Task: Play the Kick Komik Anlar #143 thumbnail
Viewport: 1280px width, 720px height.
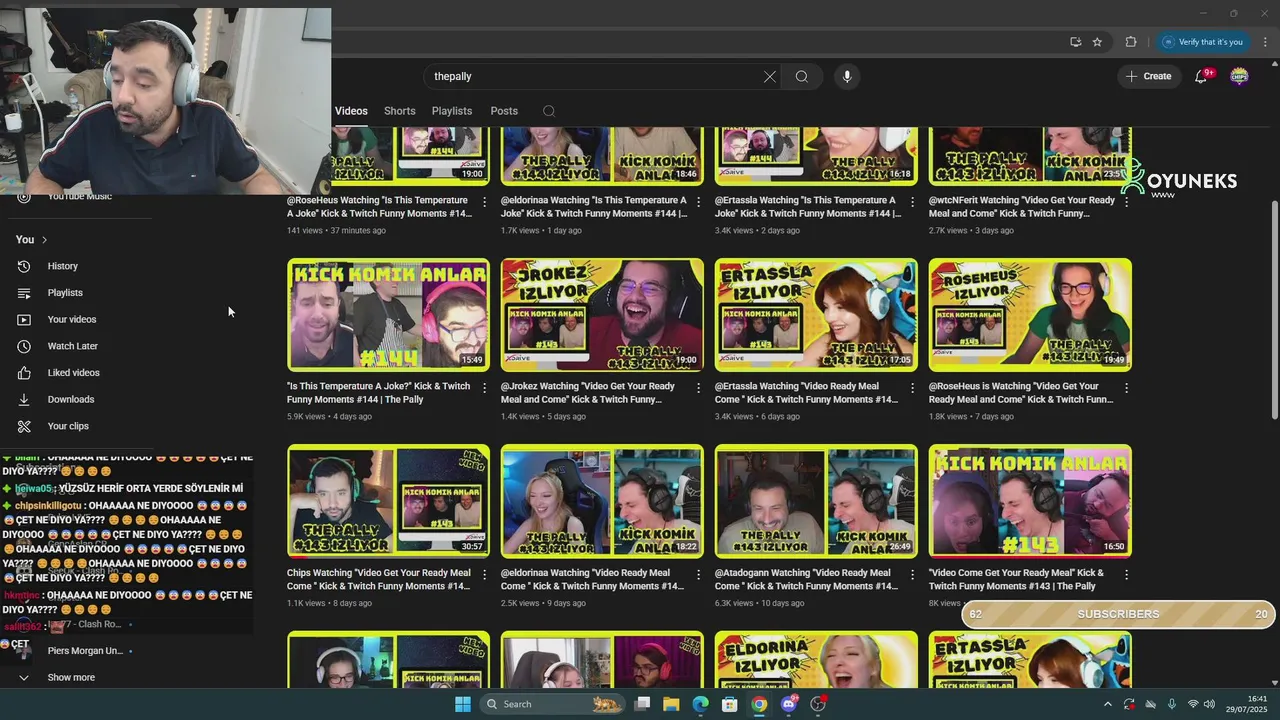Action: click(1030, 501)
